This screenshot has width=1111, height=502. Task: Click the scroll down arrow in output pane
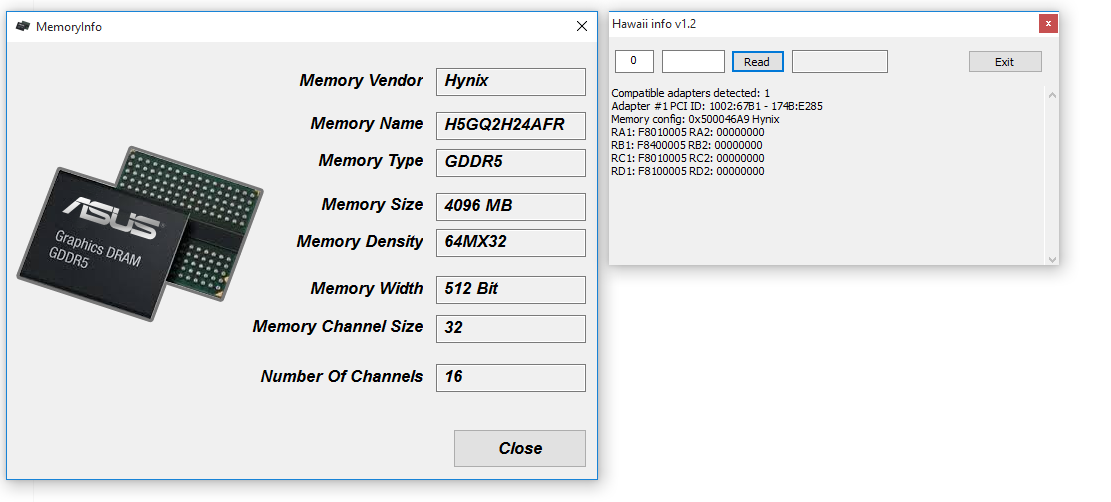[x=1052, y=259]
